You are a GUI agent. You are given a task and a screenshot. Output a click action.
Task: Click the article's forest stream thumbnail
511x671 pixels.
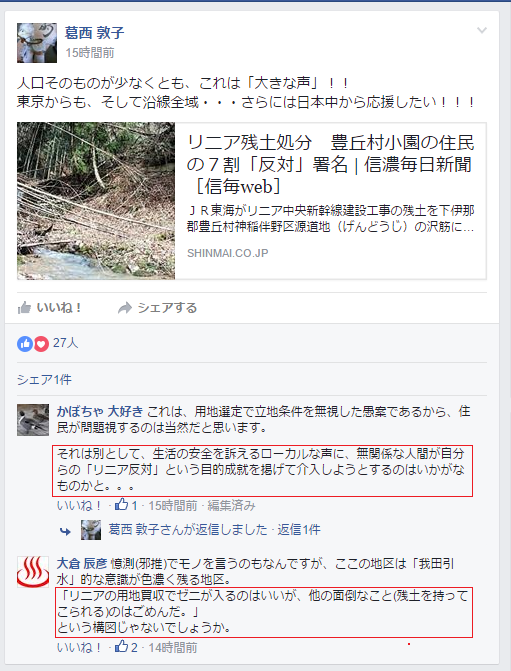pyautogui.click(x=96, y=201)
